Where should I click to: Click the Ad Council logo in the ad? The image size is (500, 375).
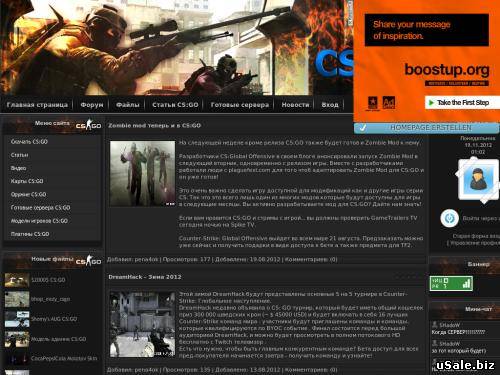coord(389,103)
